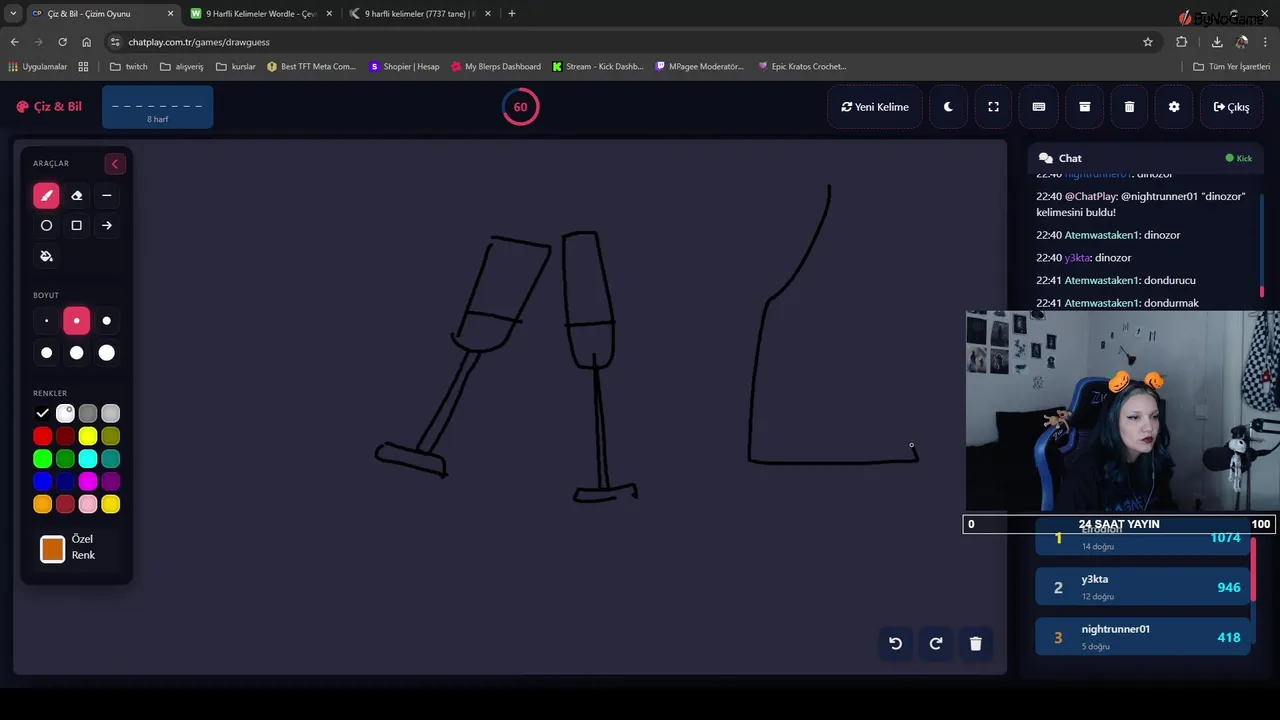Open Shopier | Hesap bookmark

pyautogui.click(x=404, y=67)
